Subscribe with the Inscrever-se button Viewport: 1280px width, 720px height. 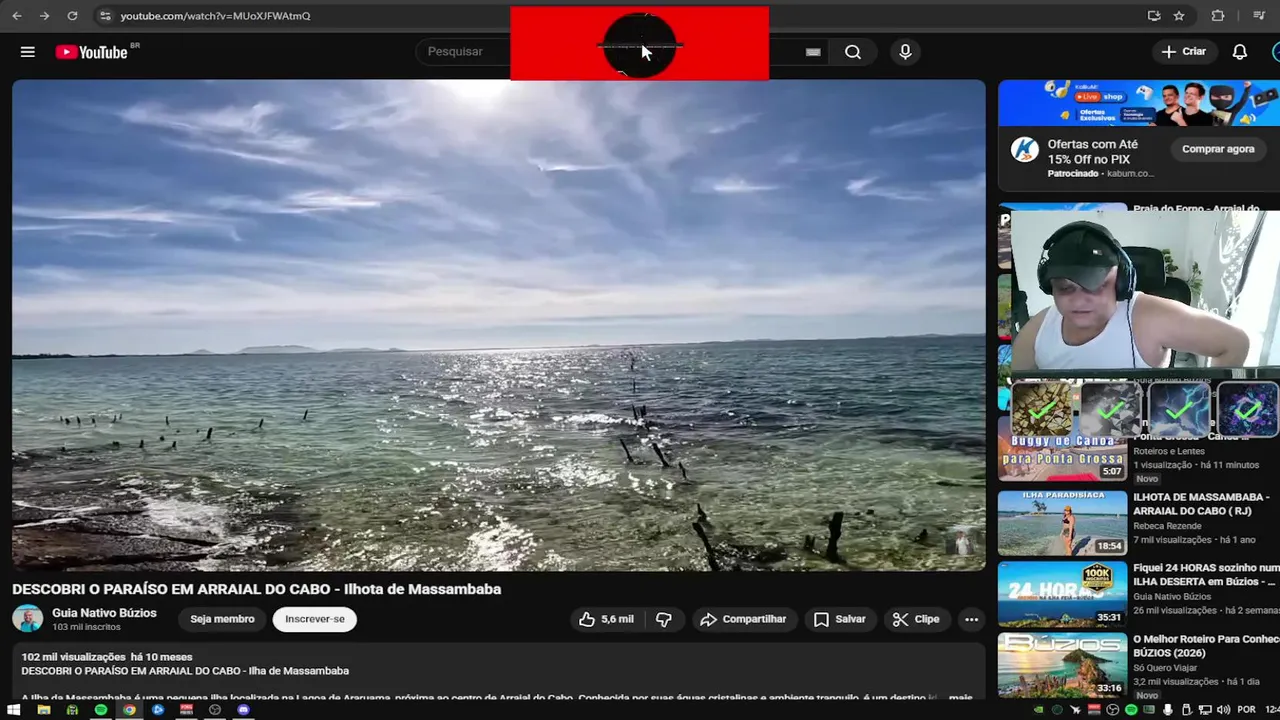tap(315, 619)
